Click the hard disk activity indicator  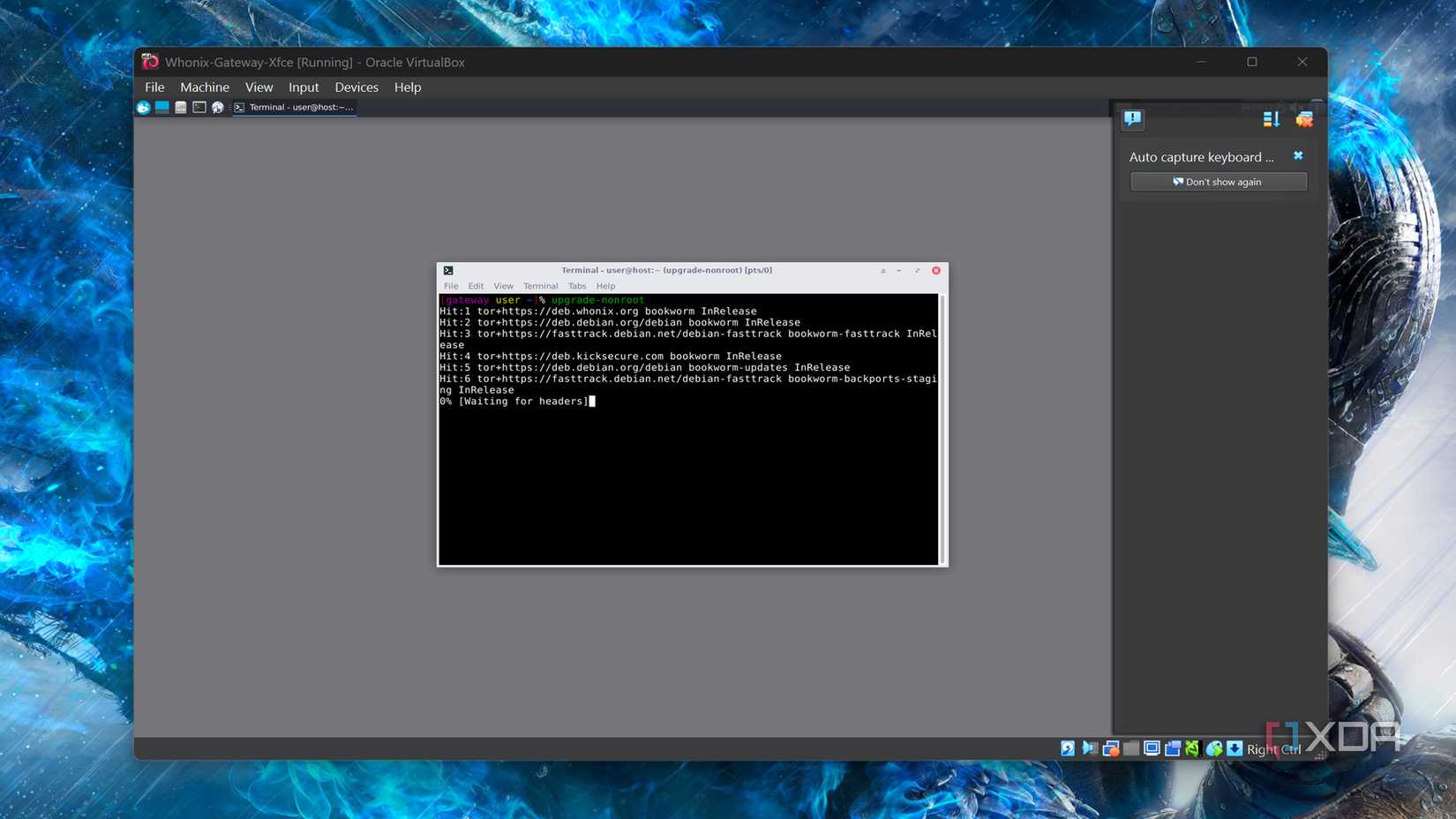click(1067, 748)
